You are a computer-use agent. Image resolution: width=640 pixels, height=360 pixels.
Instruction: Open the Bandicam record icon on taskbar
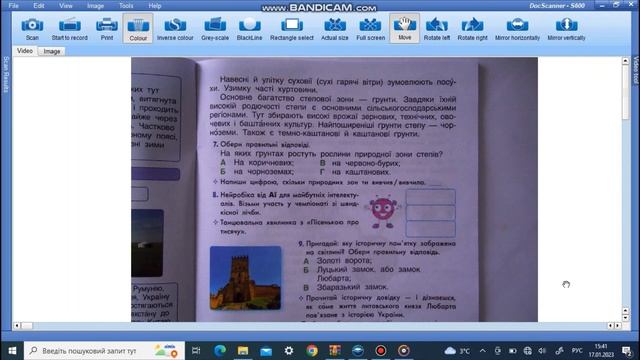click(380, 351)
